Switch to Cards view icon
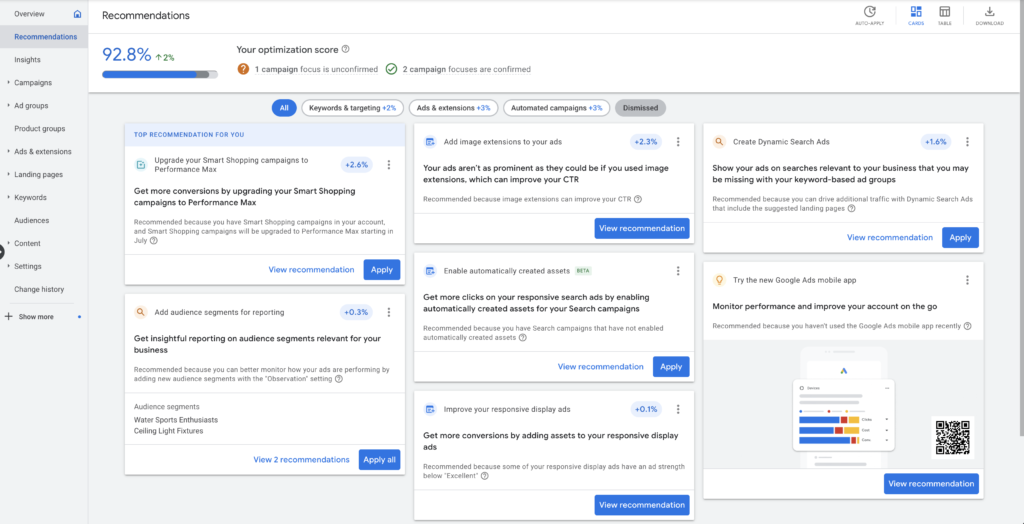This screenshot has height=524, width=1024. [916, 12]
